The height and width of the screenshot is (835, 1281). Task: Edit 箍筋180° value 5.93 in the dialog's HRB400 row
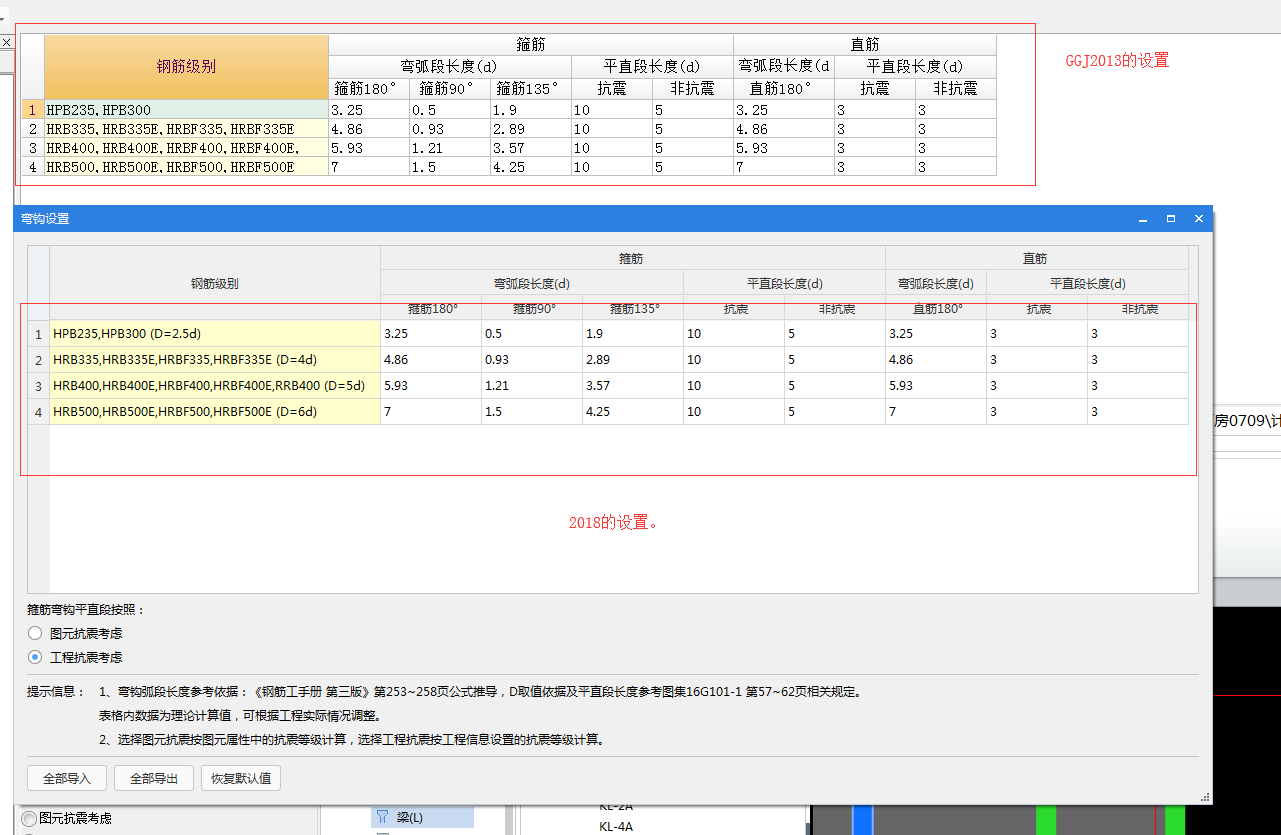click(x=431, y=386)
